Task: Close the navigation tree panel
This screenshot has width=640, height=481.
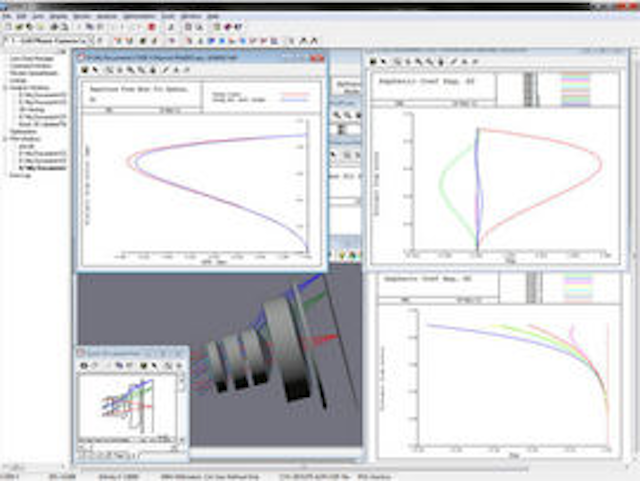Action: click(x=63, y=51)
